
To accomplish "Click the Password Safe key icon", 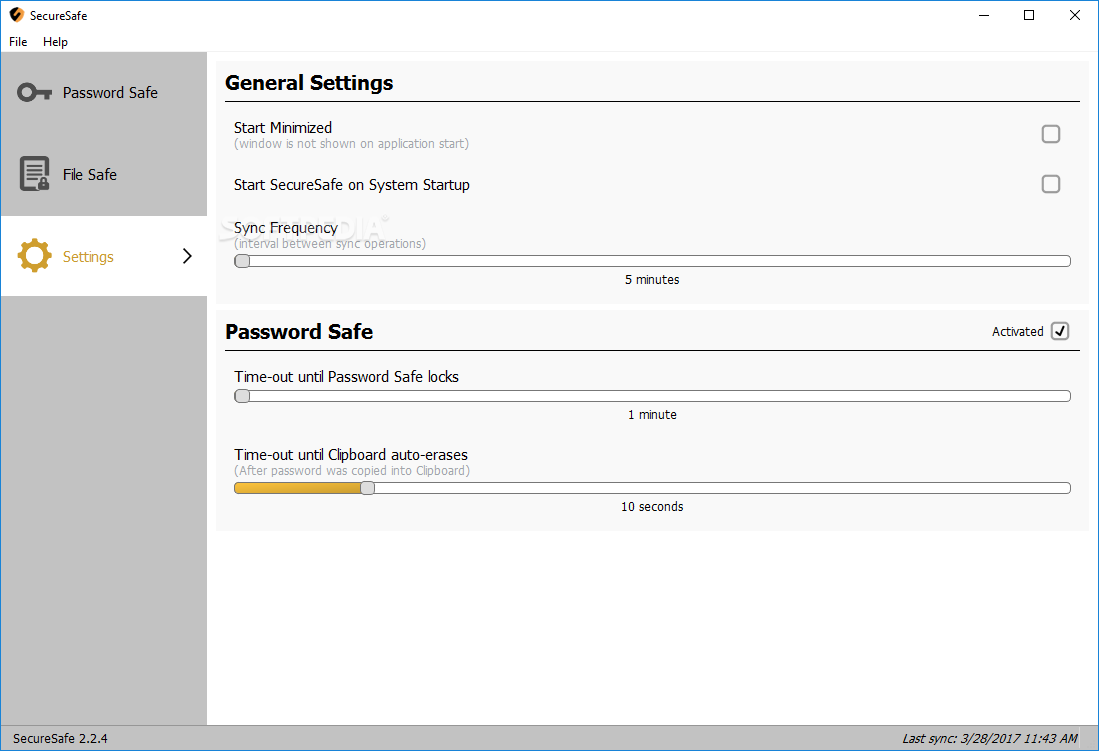I will (x=34, y=93).
